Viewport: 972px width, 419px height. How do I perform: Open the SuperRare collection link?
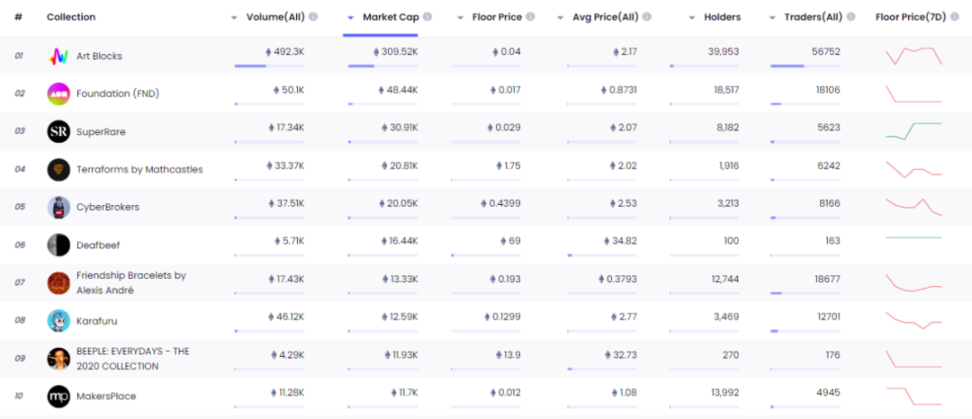[x=101, y=132]
